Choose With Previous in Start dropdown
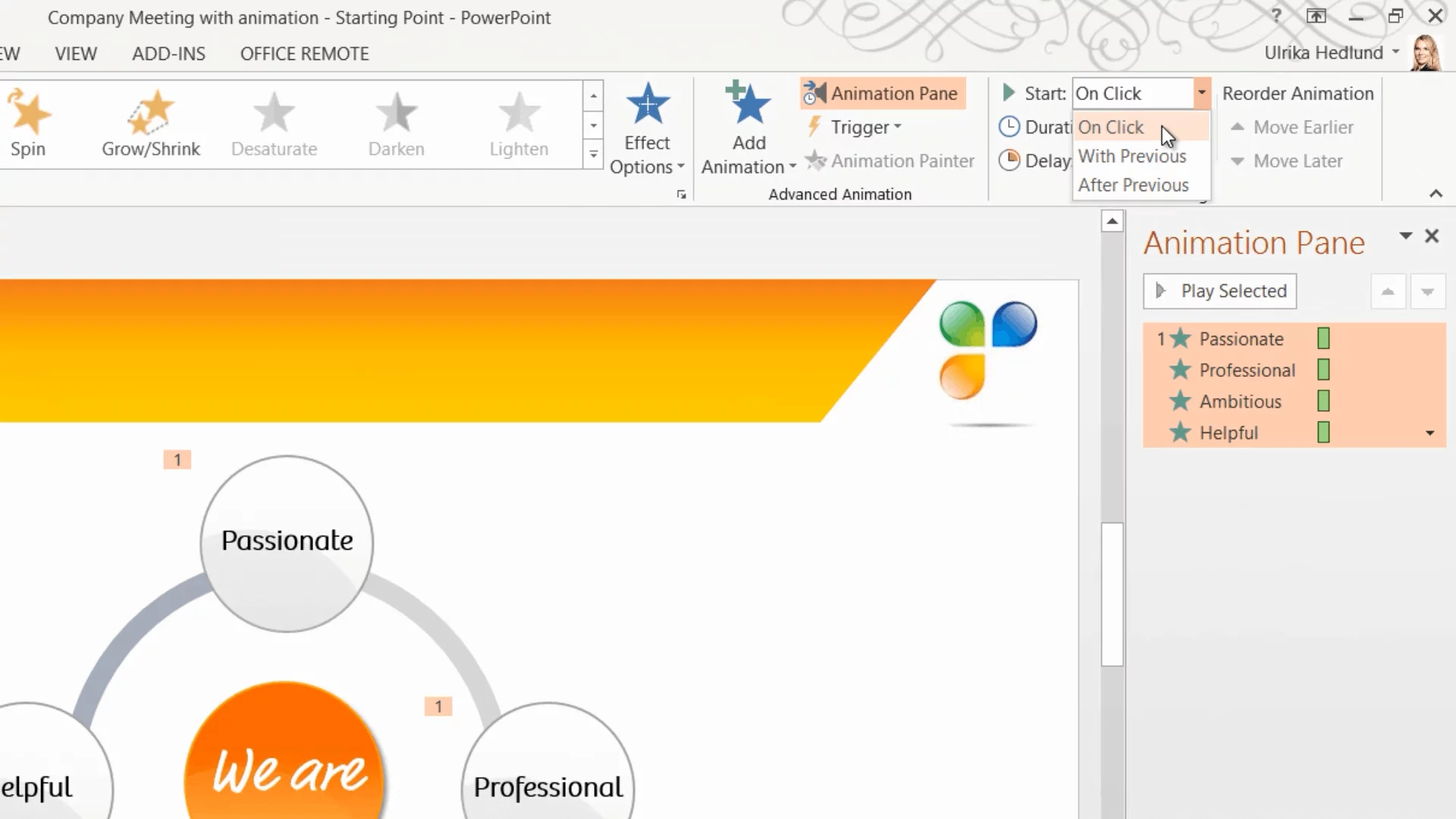The width and height of the screenshot is (1456, 819). point(1132,156)
